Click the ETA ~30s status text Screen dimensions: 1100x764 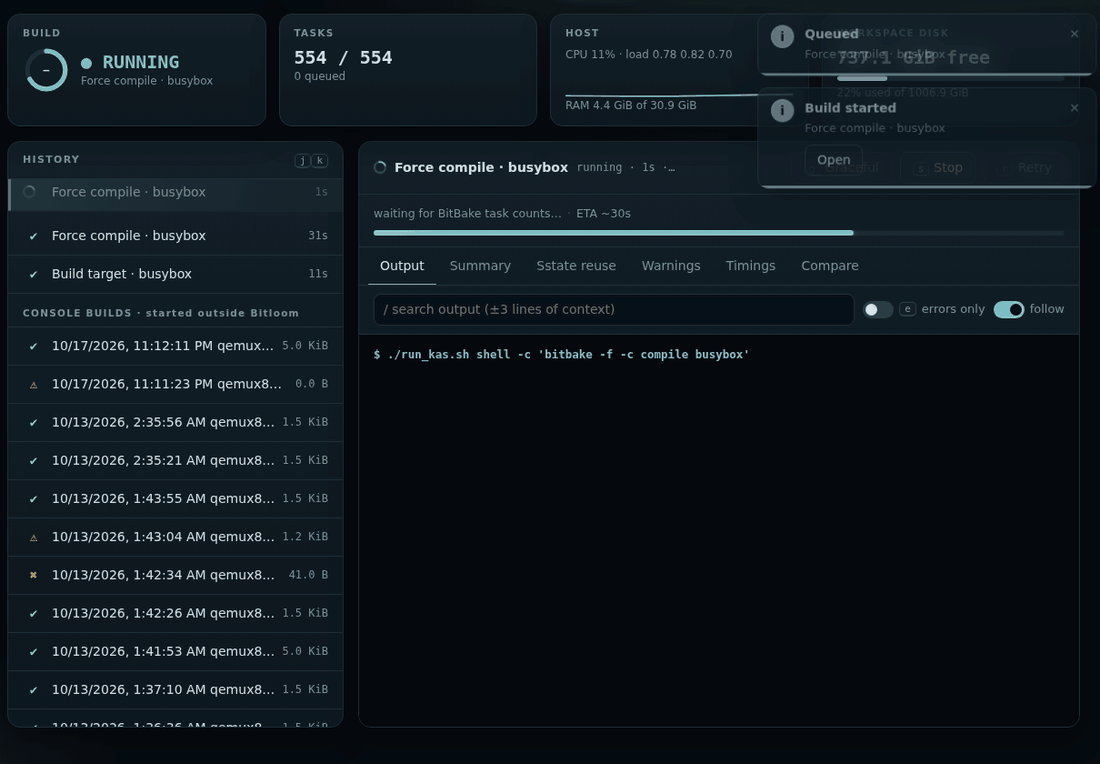click(x=603, y=213)
